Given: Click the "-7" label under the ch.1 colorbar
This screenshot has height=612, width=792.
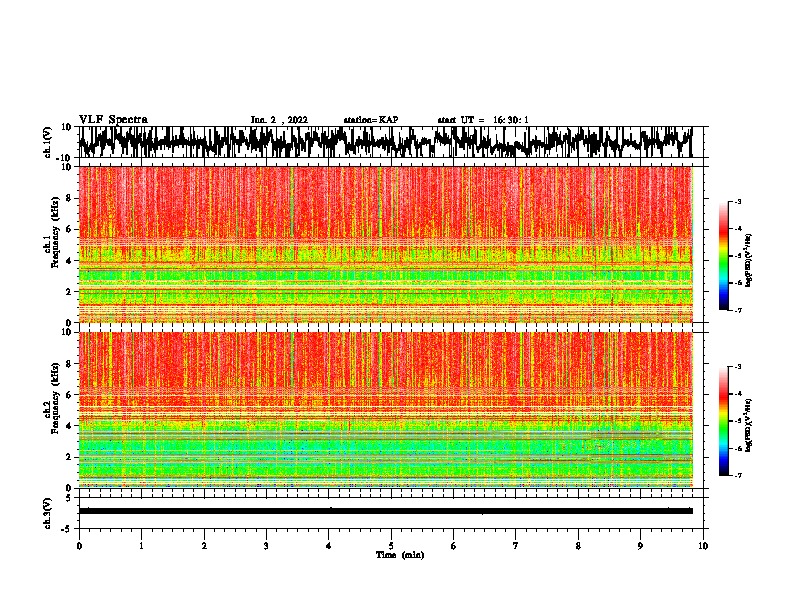Looking at the screenshot, I should pyautogui.click(x=737, y=310).
